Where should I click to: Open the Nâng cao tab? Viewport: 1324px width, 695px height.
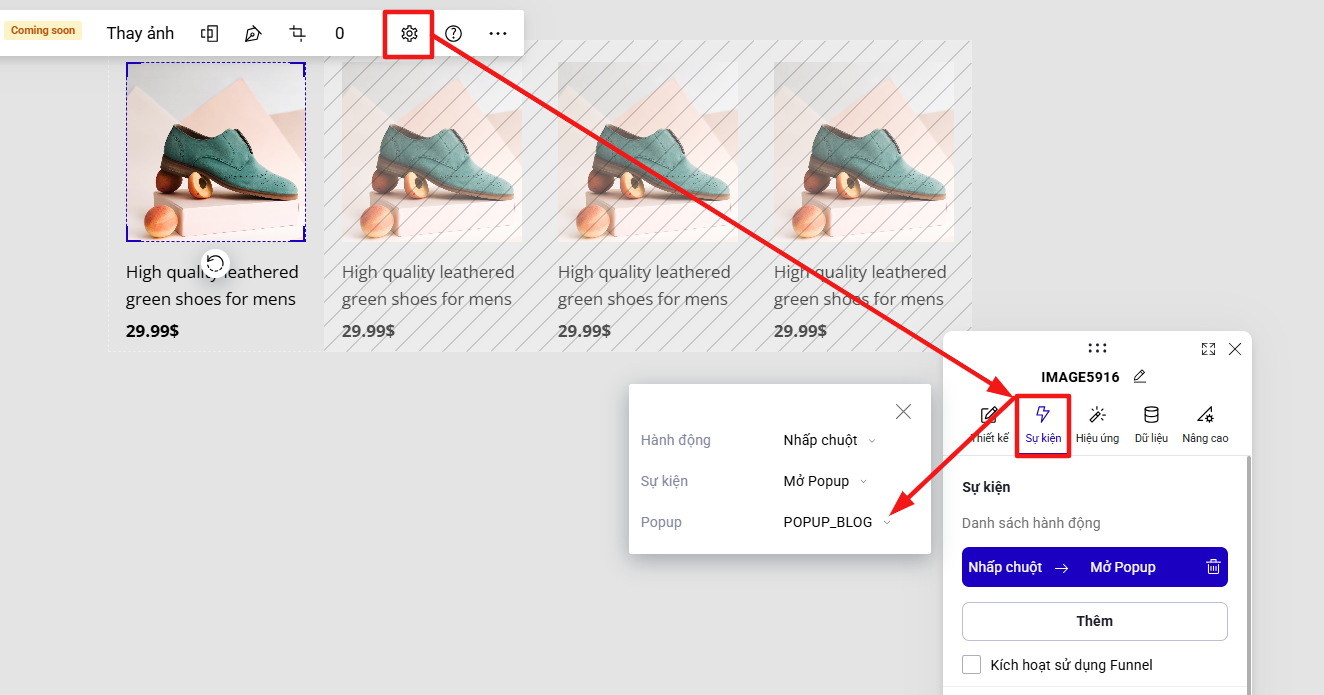[1205, 425]
